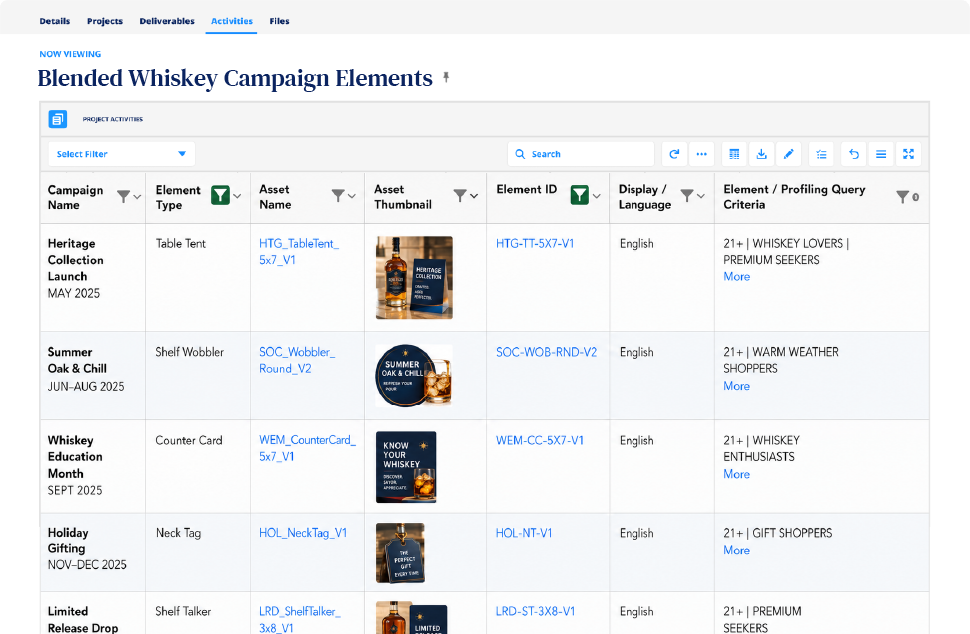Select the Activities tab

pyautogui.click(x=231, y=21)
